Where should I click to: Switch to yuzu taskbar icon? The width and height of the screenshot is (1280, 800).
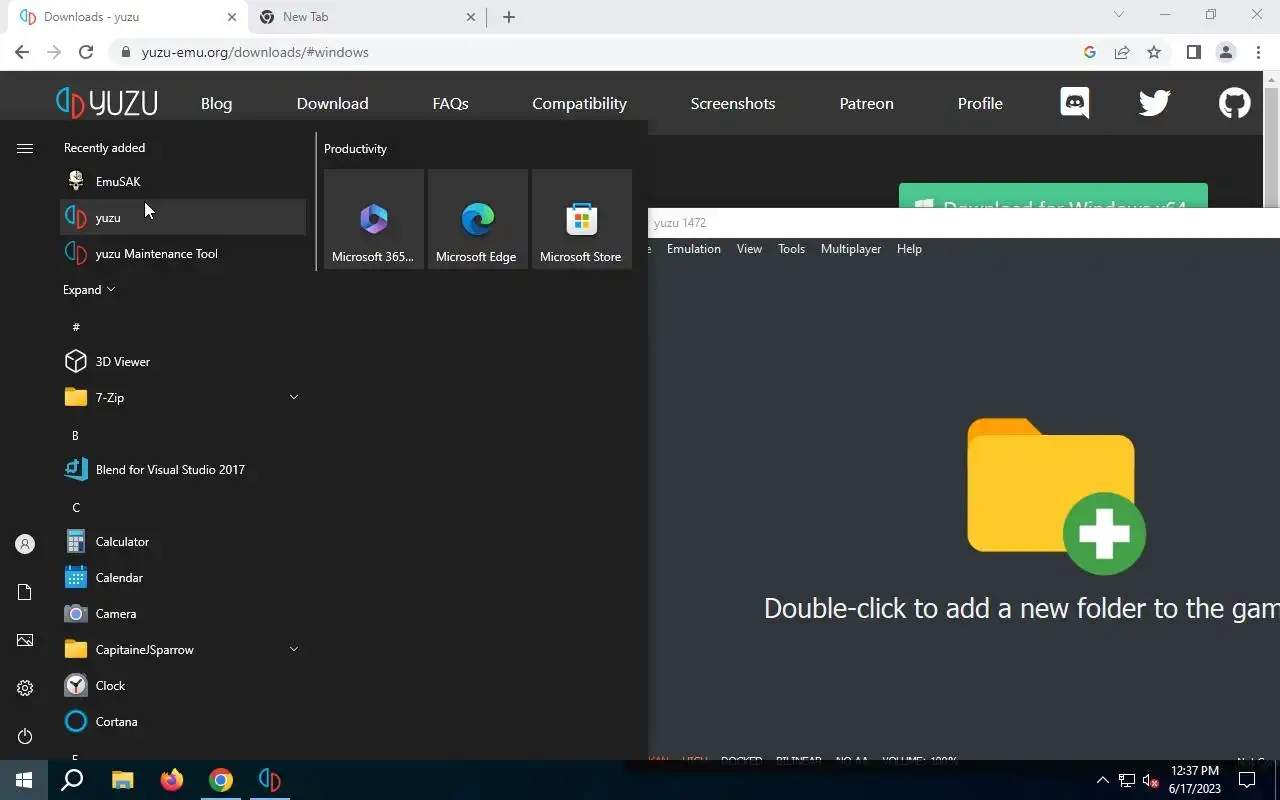coord(269,780)
